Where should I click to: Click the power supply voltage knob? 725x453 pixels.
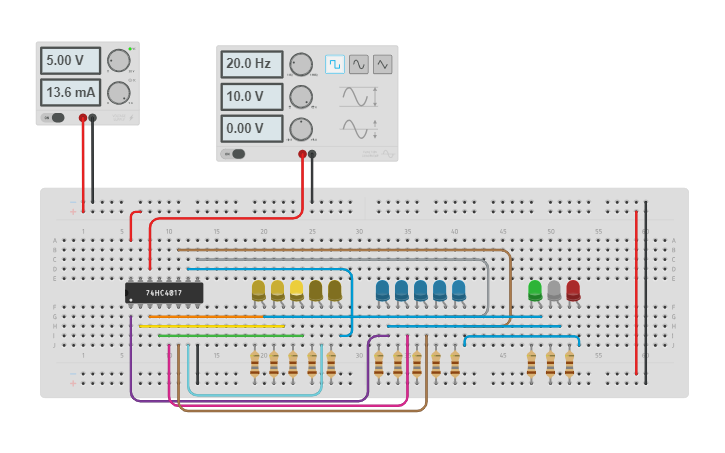point(118,60)
